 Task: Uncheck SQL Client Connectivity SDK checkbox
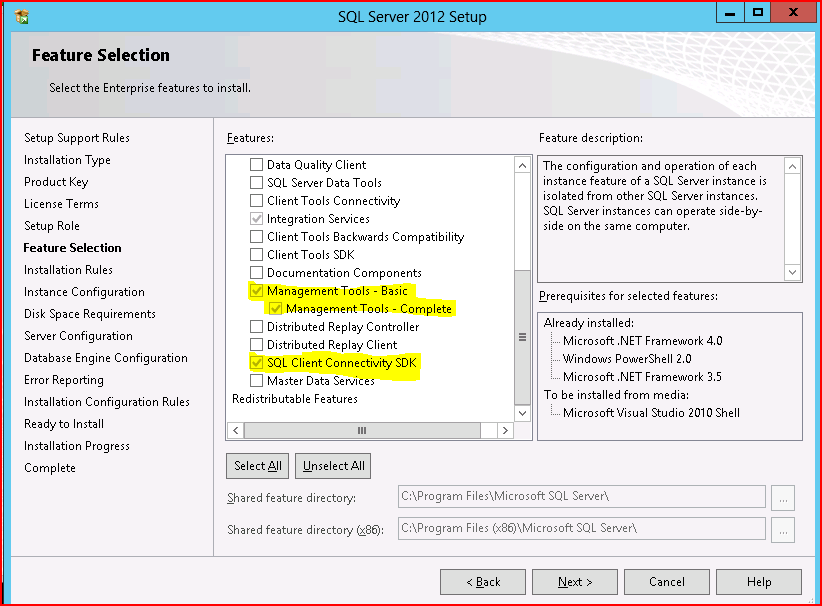click(256, 362)
